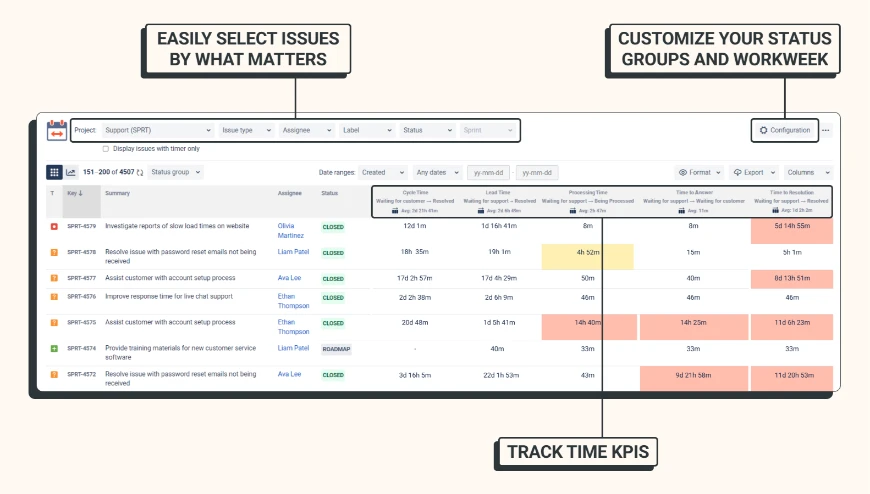Open issue key SPRT-4572
The width and height of the screenshot is (870, 494).
(82, 375)
